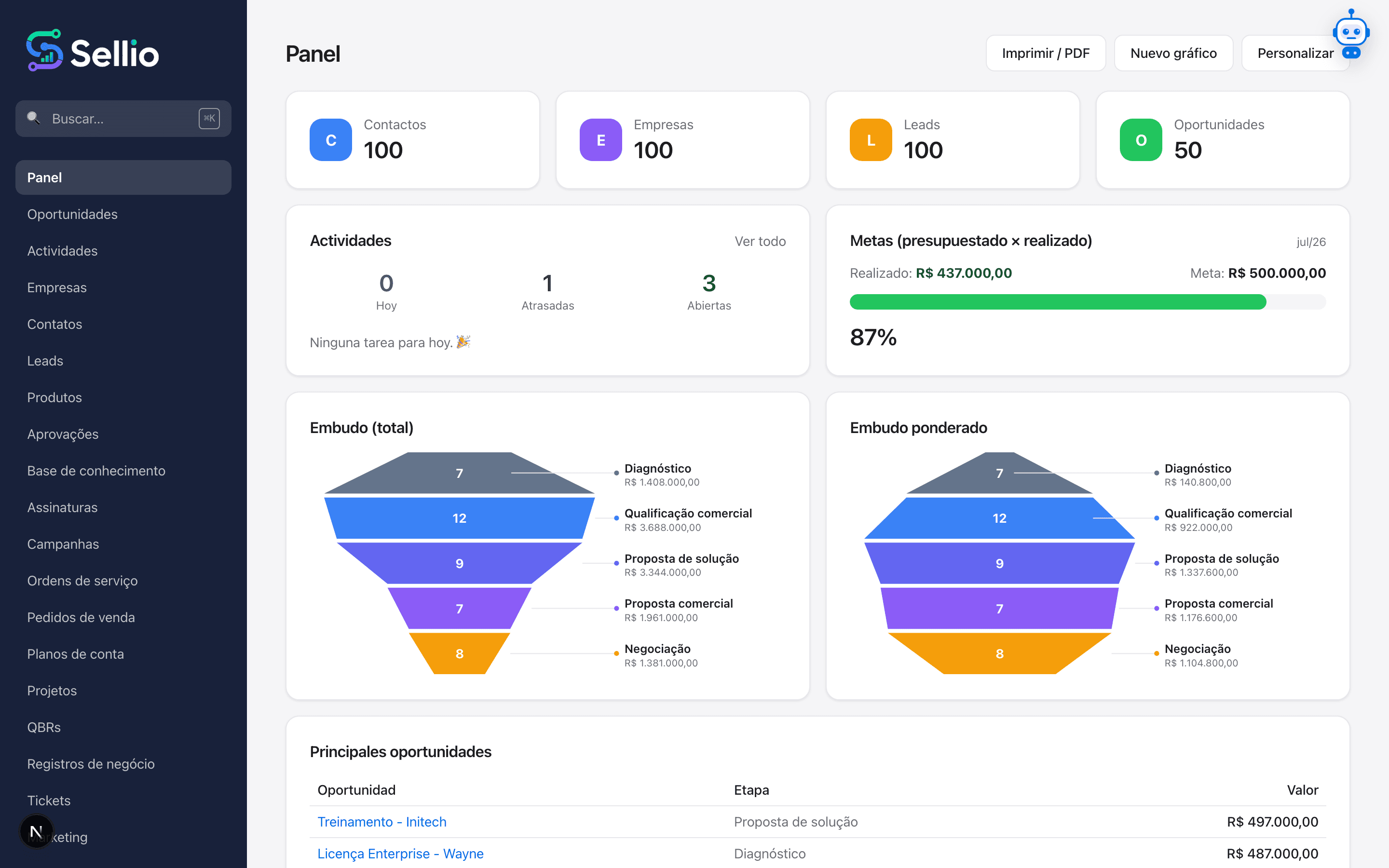Click the Etapa column header
The image size is (1389, 868).
(x=751, y=790)
